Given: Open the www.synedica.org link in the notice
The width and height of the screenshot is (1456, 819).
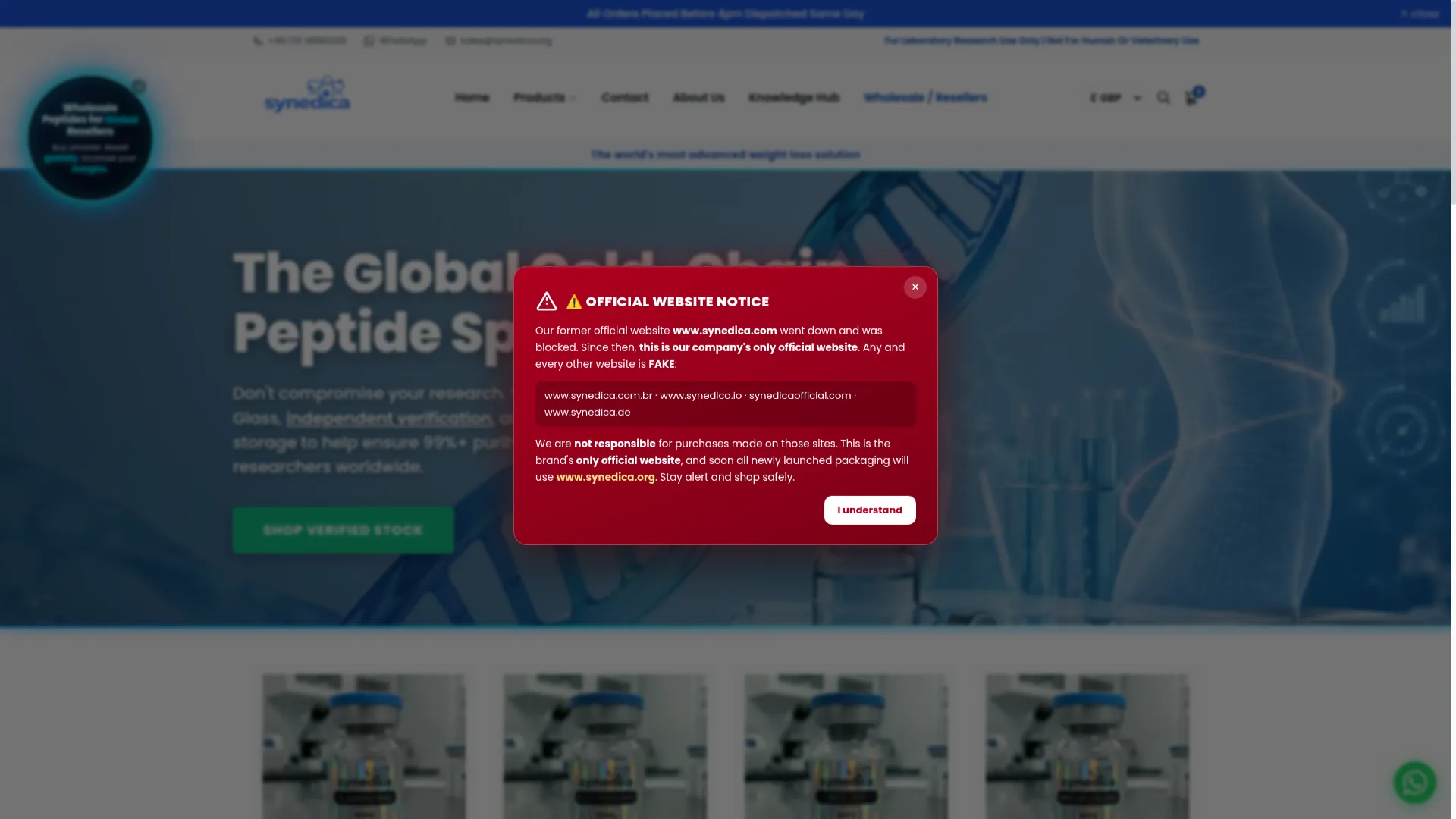Looking at the screenshot, I should point(605,477).
